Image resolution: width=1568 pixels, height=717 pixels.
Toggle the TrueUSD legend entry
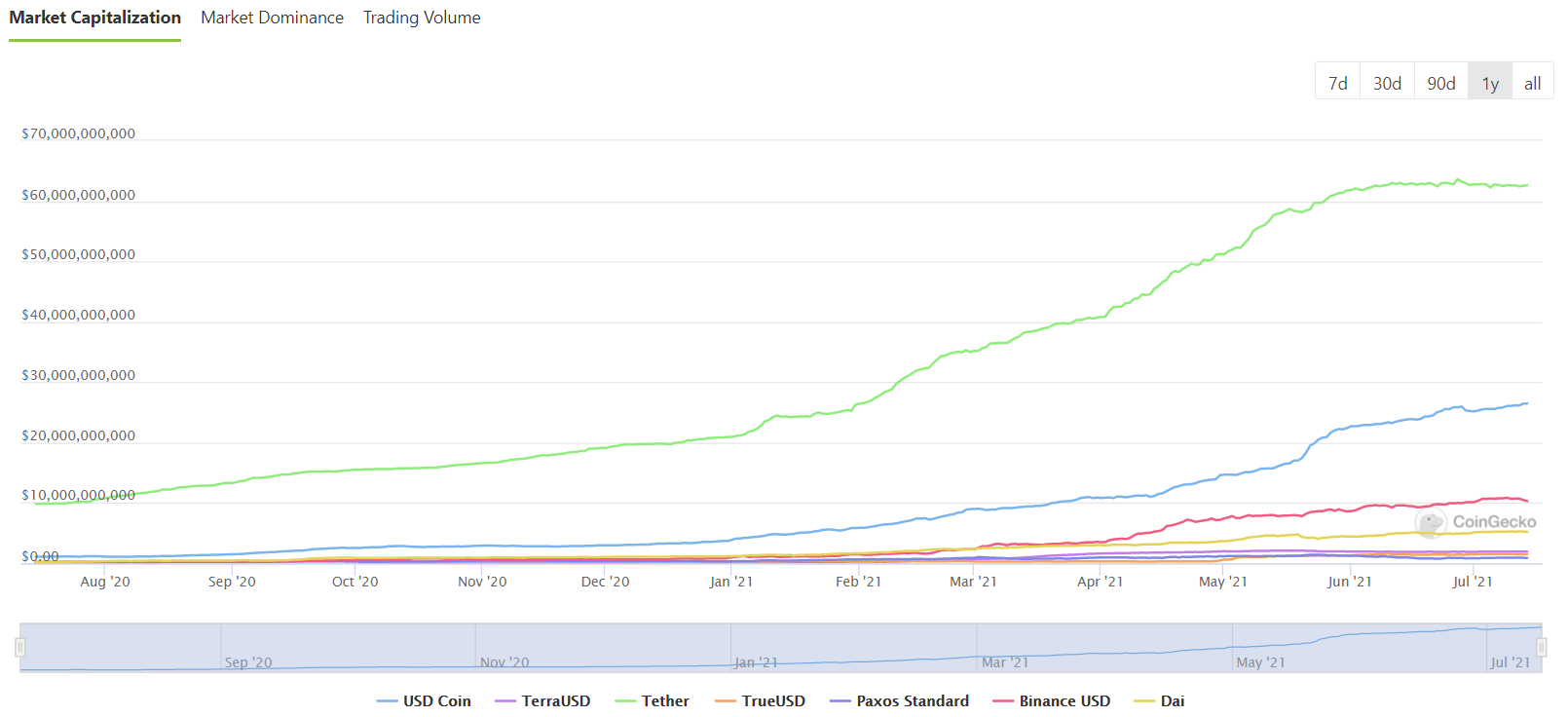click(760, 701)
